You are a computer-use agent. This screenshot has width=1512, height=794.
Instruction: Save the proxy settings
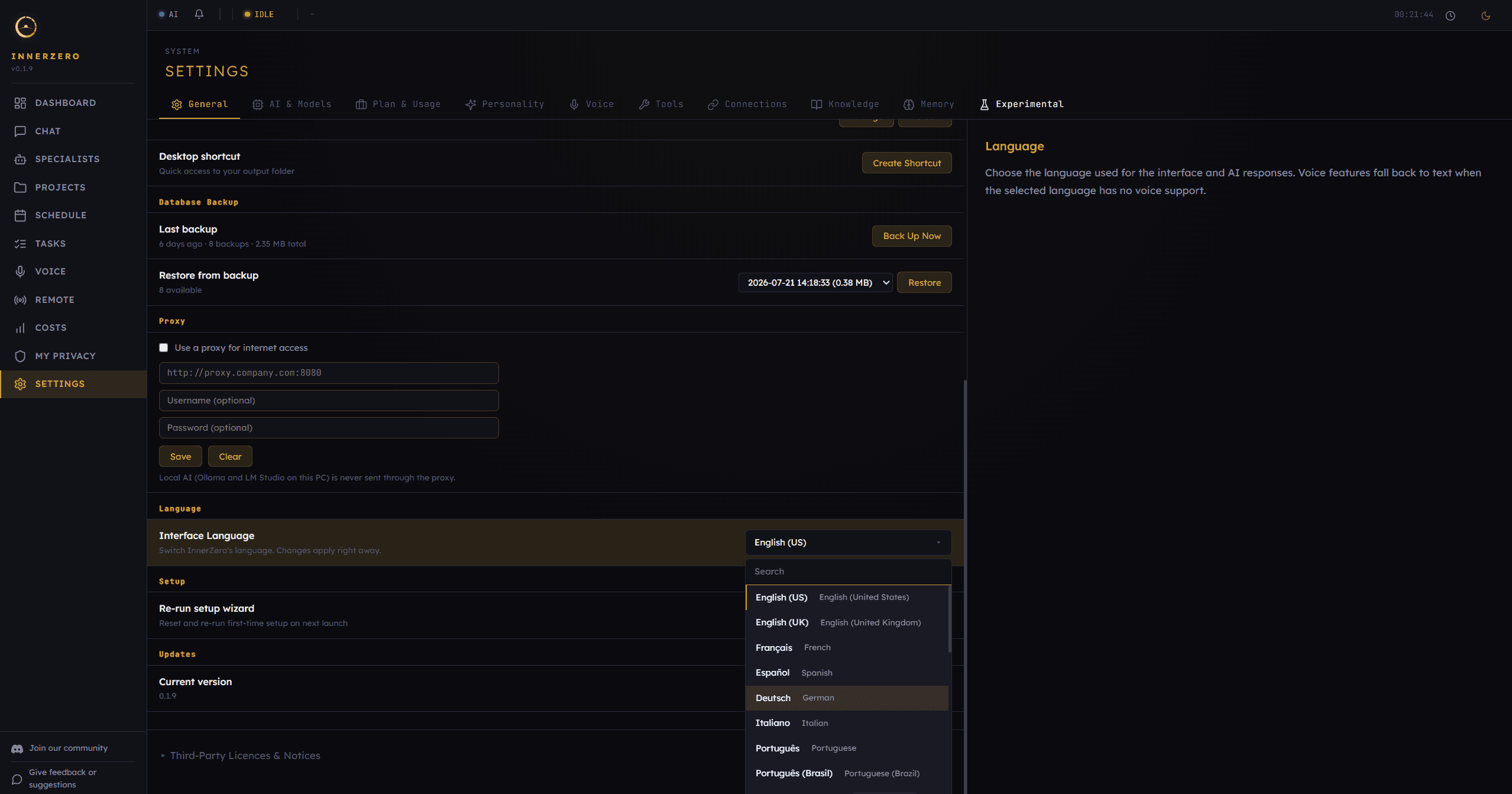point(180,457)
